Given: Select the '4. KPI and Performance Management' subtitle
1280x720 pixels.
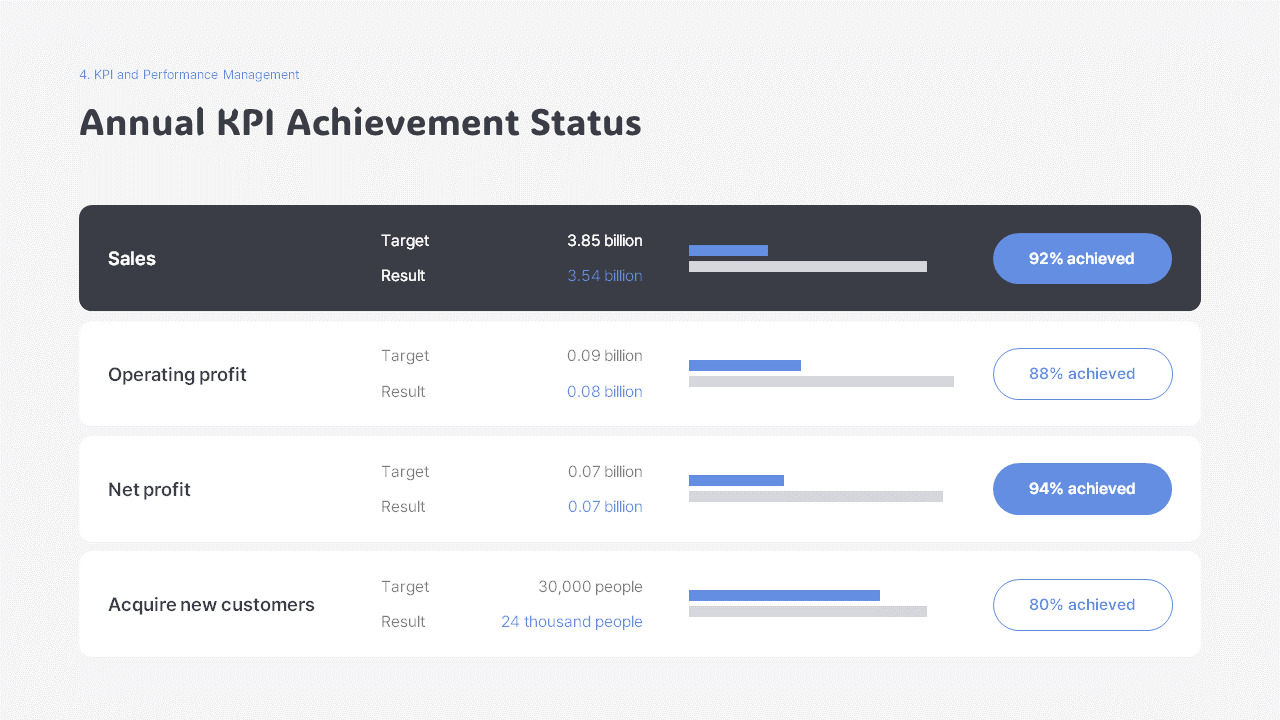Looking at the screenshot, I should click(x=189, y=75).
